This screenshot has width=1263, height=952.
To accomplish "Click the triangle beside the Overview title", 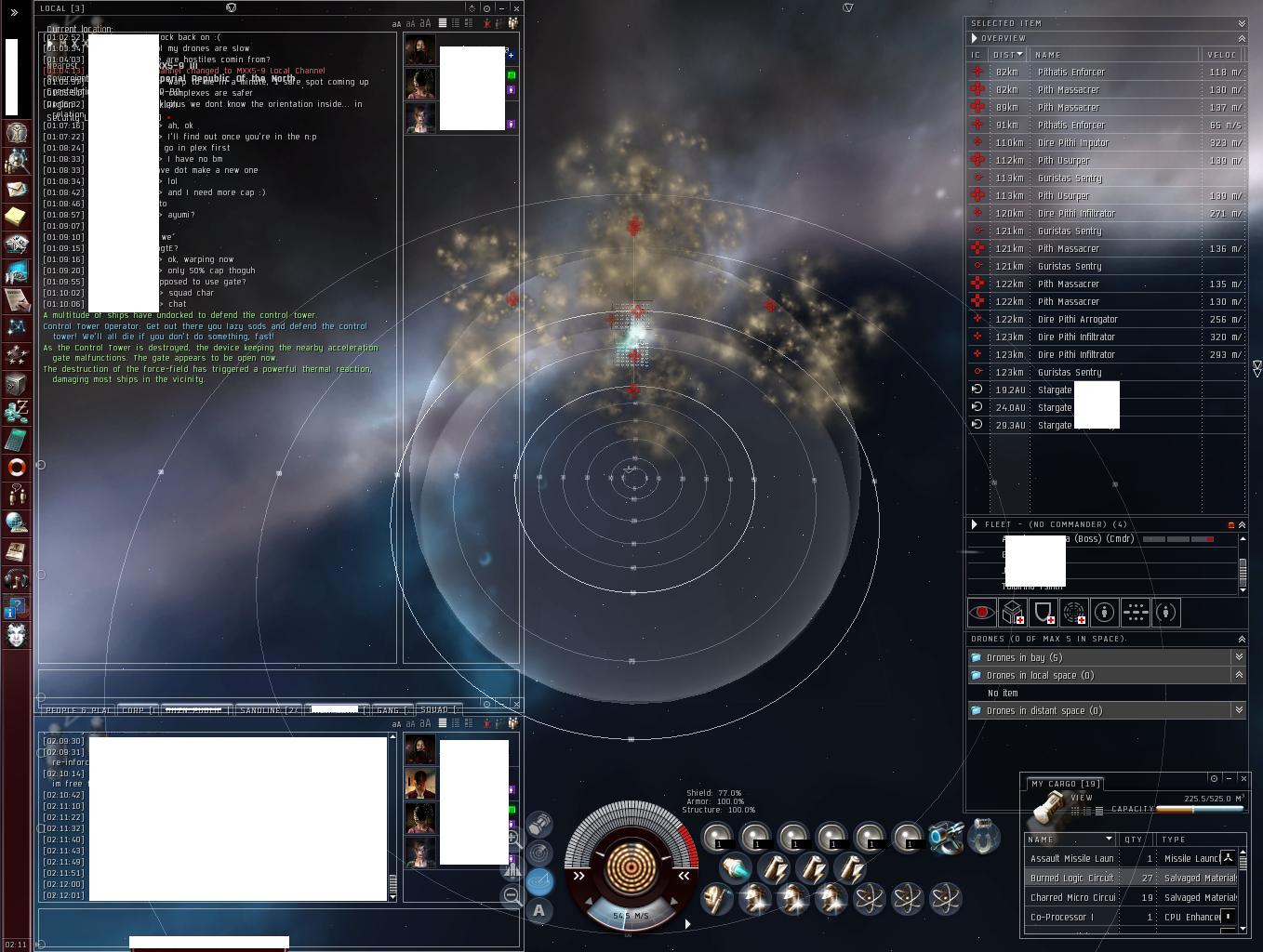I will (x=974, y=38).
